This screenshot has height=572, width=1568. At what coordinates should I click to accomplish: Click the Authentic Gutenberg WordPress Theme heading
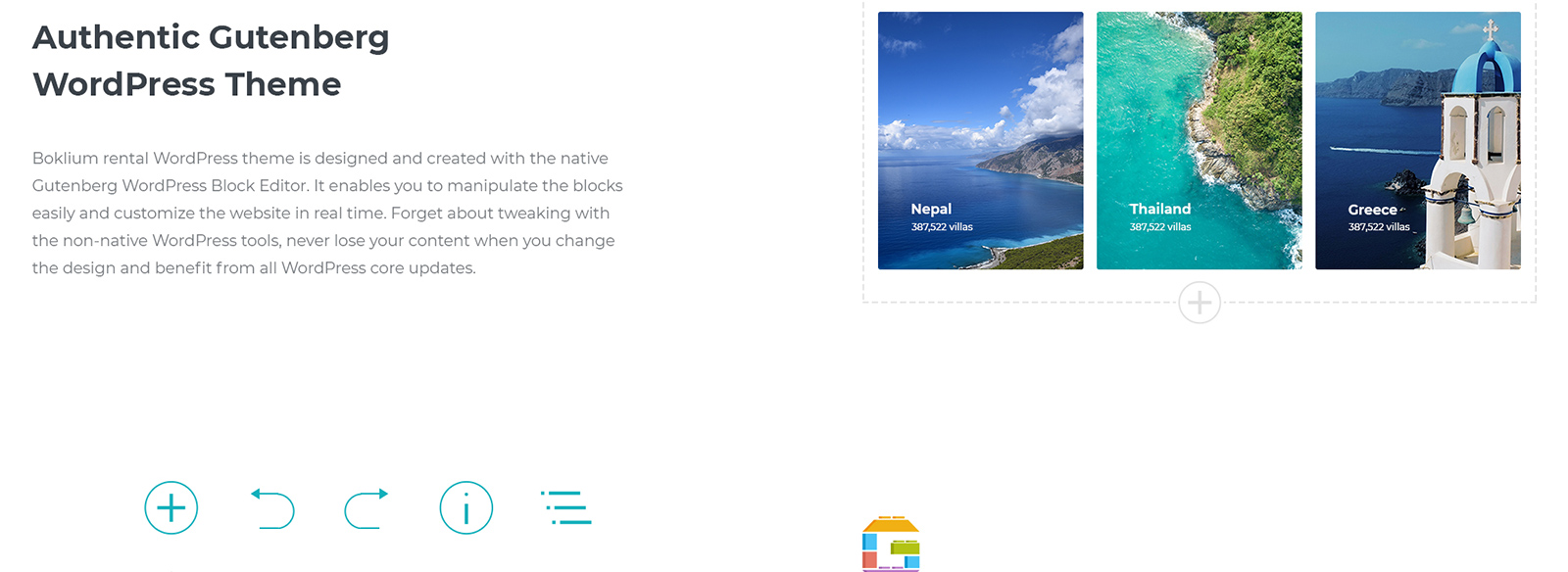(211, 61)
